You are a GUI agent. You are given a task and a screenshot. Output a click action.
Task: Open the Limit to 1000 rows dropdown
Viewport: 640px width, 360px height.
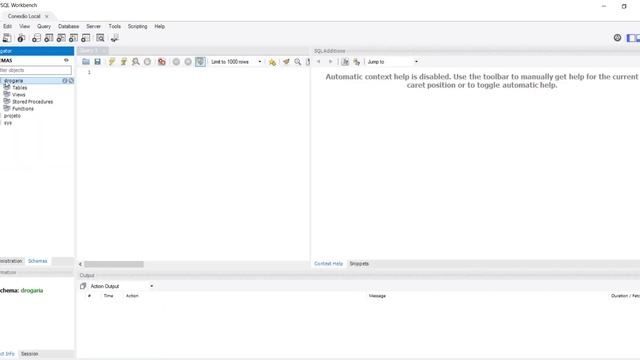click(x=236, y=62)
